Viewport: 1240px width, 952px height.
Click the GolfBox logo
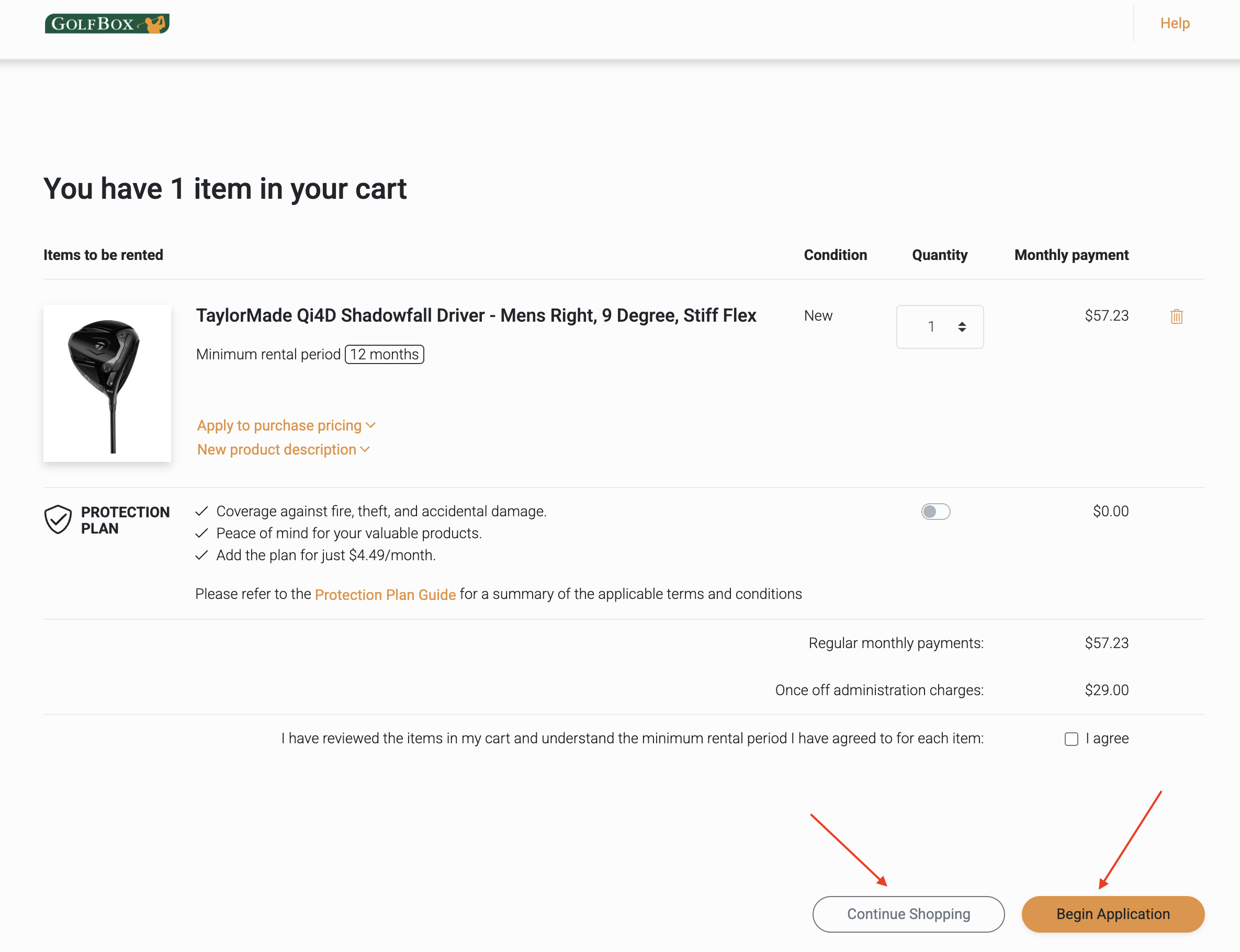[107, 23]
